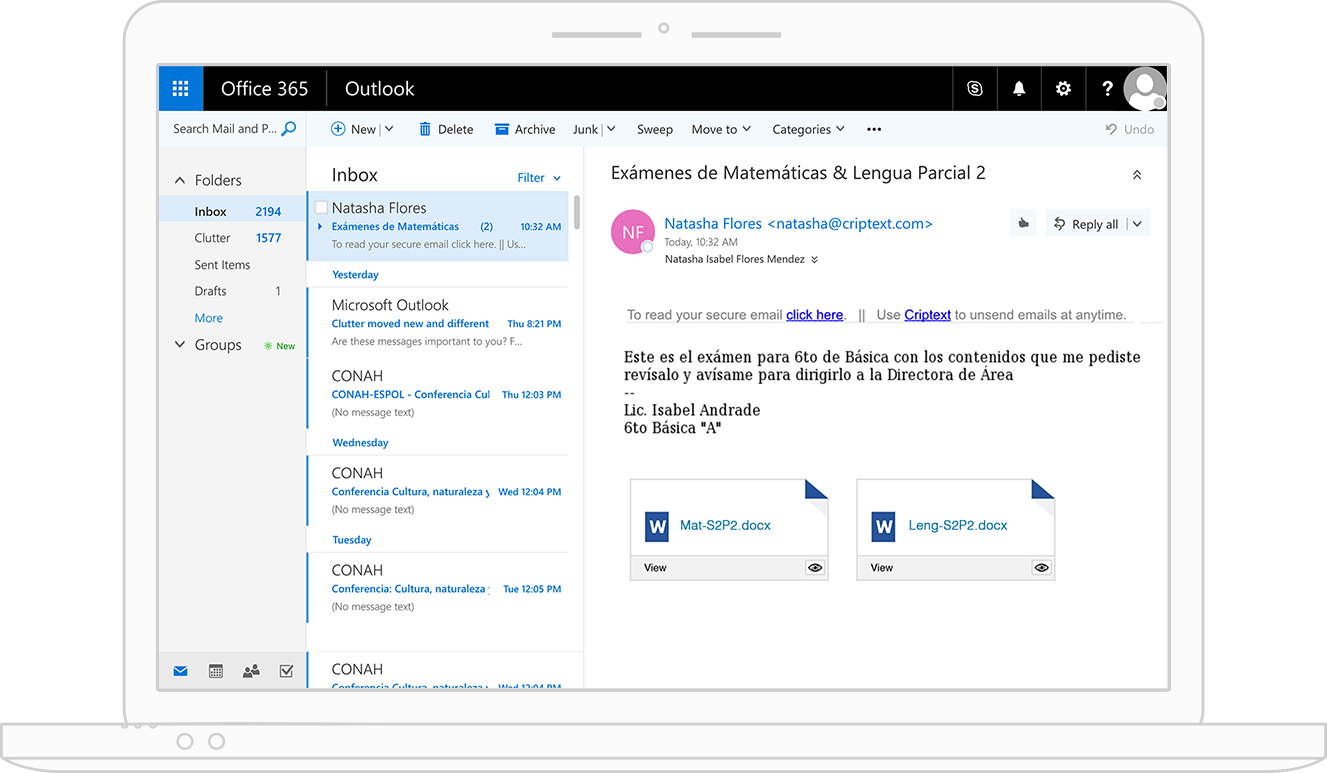Click the help question mark icon

coord(1107,89)
